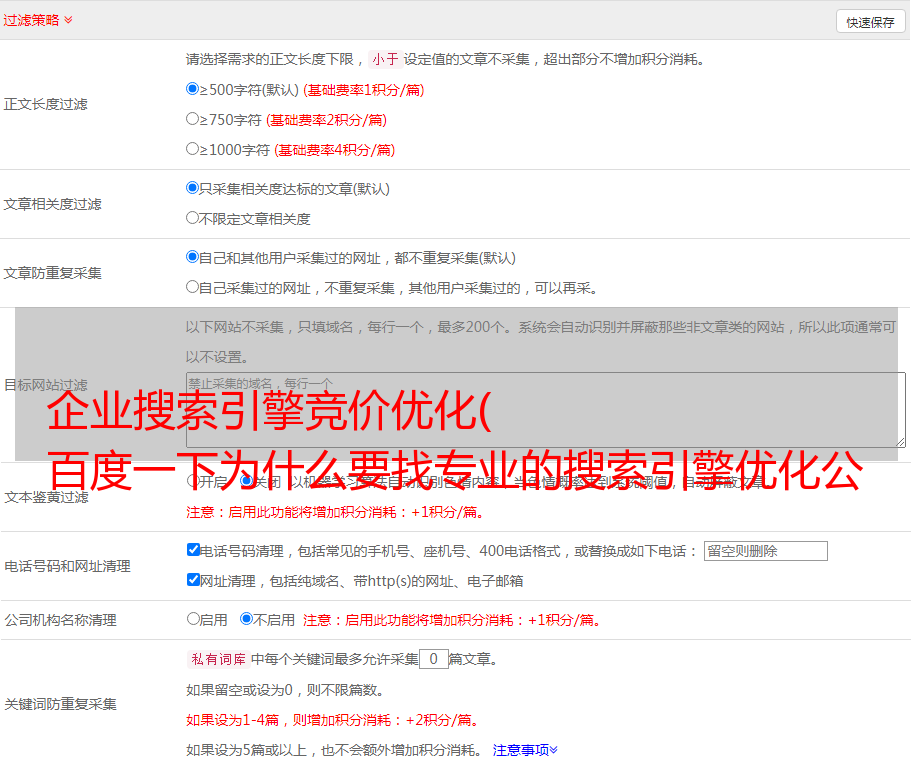Focus the articles-per-keyword number field
Screen dimensions: 912x768
pos(433,659)
